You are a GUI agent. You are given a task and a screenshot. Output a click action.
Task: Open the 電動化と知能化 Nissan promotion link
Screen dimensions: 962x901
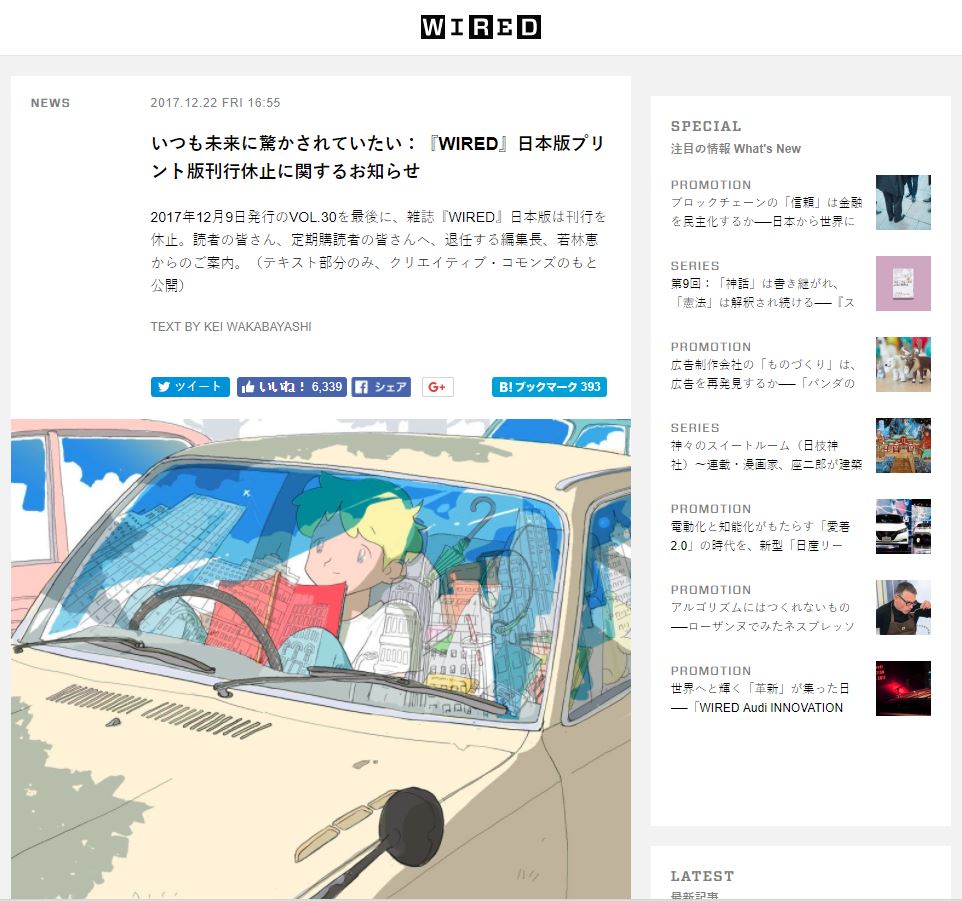(760, 535)
